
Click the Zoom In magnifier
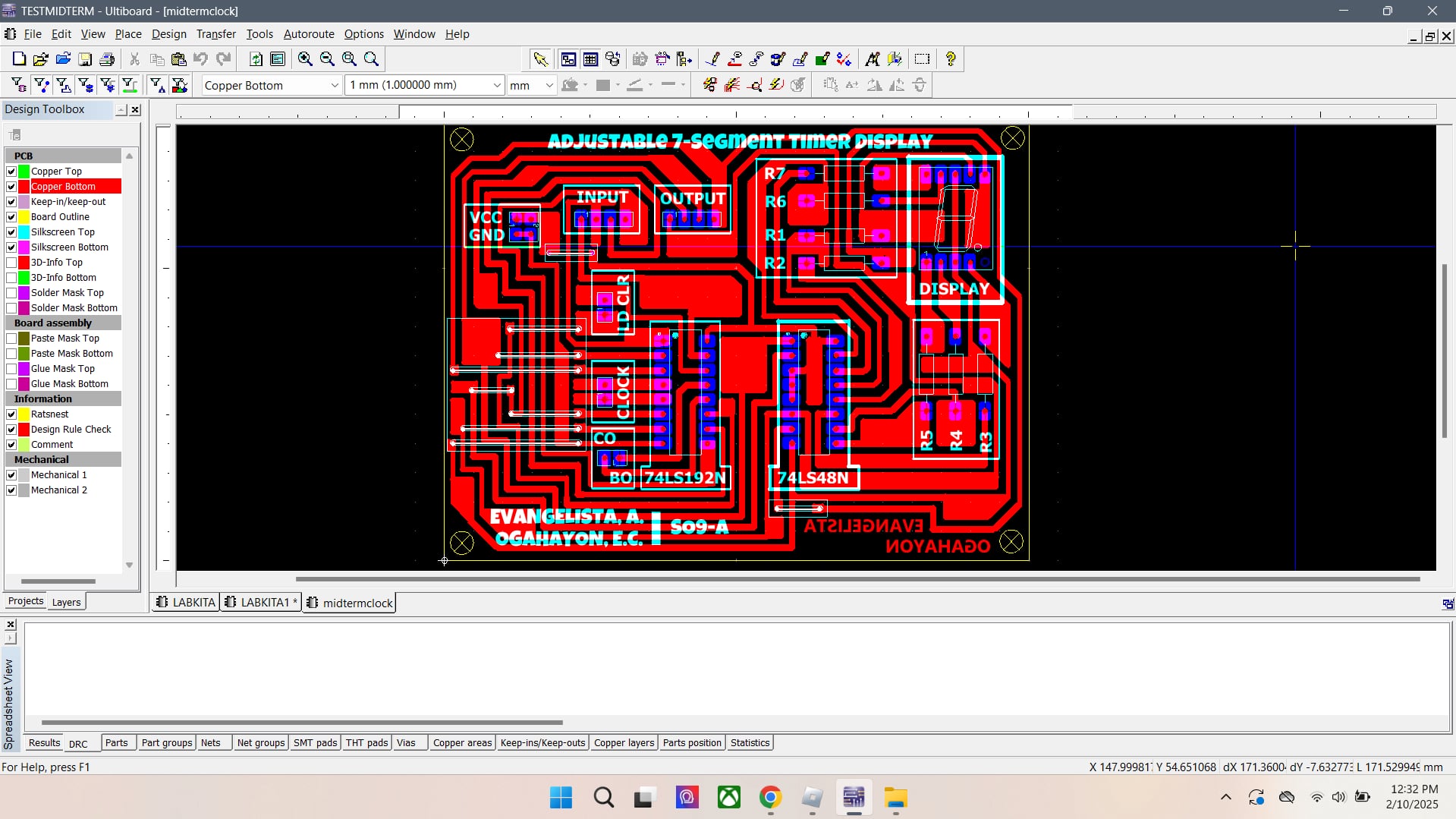[305, 59]
